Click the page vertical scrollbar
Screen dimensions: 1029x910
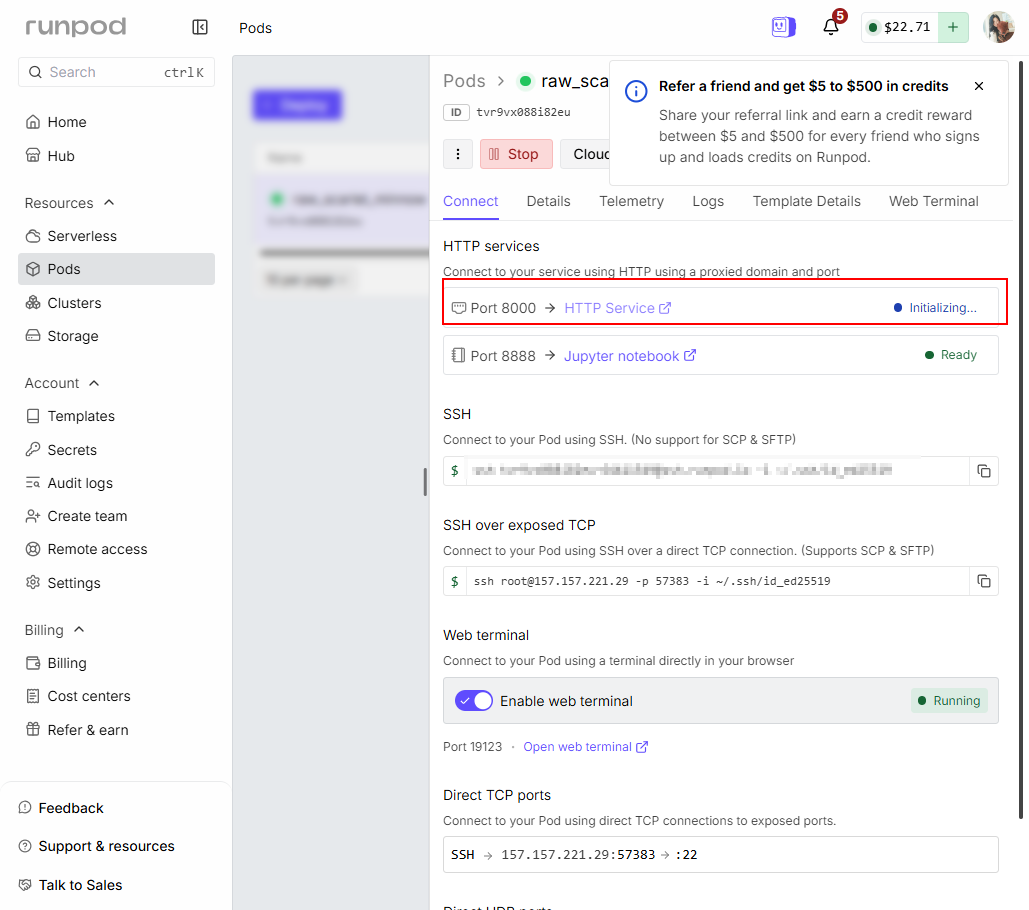point(1020,440)
